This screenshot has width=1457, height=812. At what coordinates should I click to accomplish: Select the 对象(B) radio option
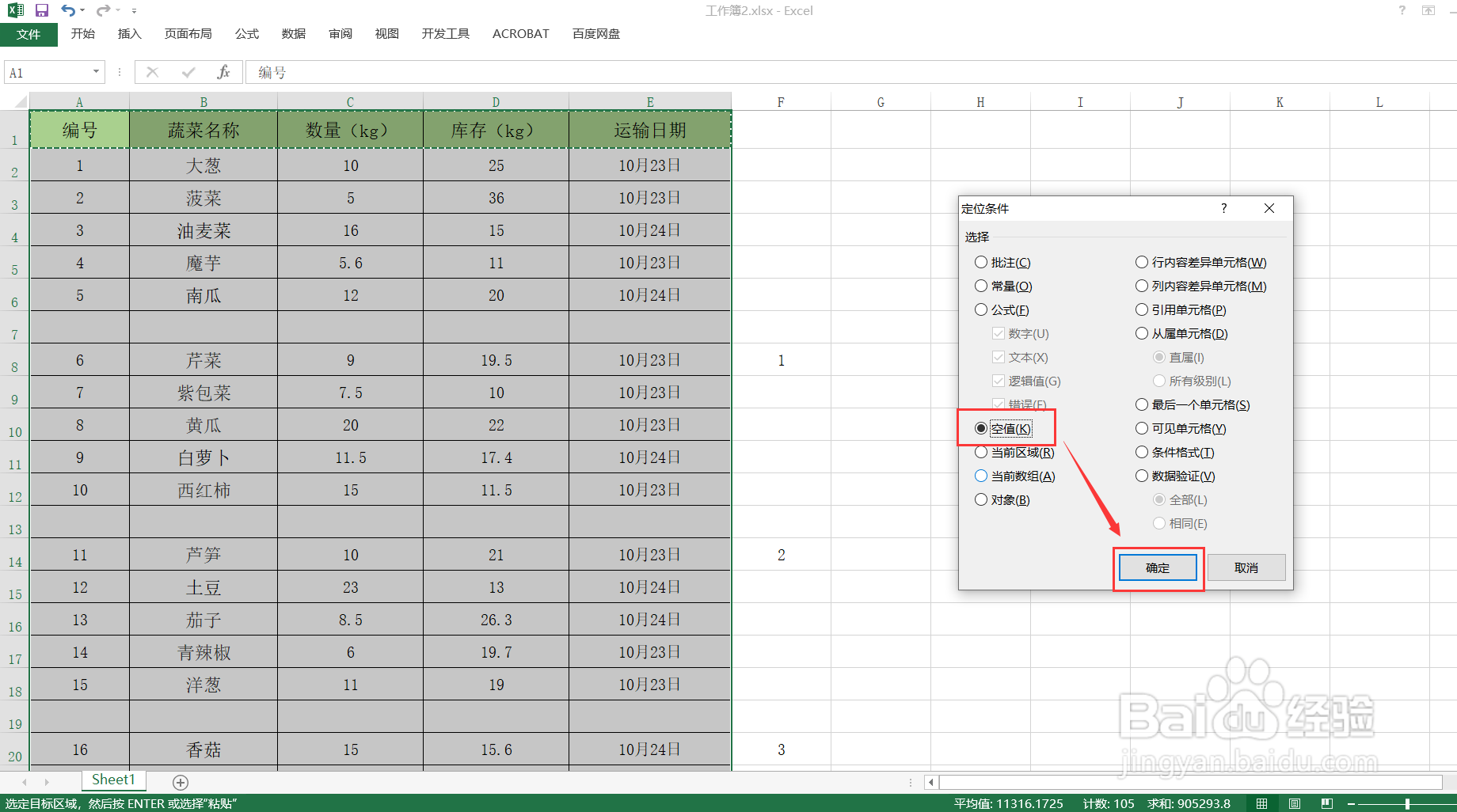[1002, 499]
